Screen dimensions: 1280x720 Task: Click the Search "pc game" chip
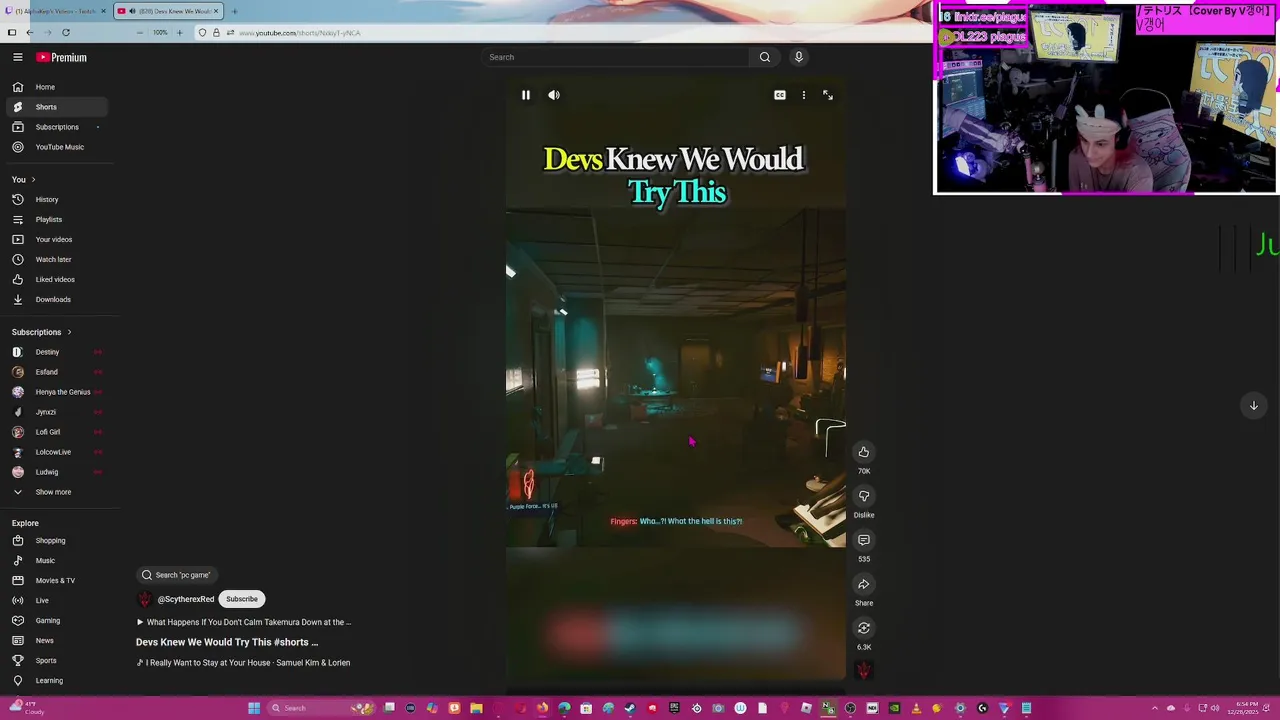pyautogui.click(x=176, y=575)
